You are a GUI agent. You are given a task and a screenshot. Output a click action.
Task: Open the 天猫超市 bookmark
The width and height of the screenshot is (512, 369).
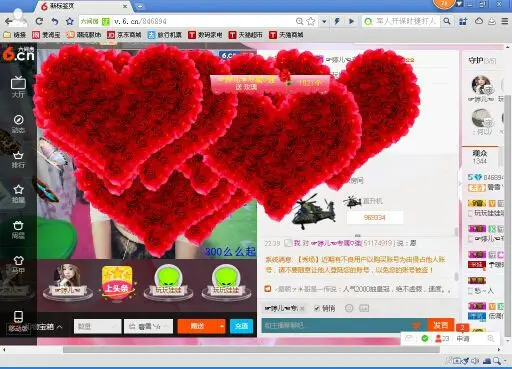point(246,35)
